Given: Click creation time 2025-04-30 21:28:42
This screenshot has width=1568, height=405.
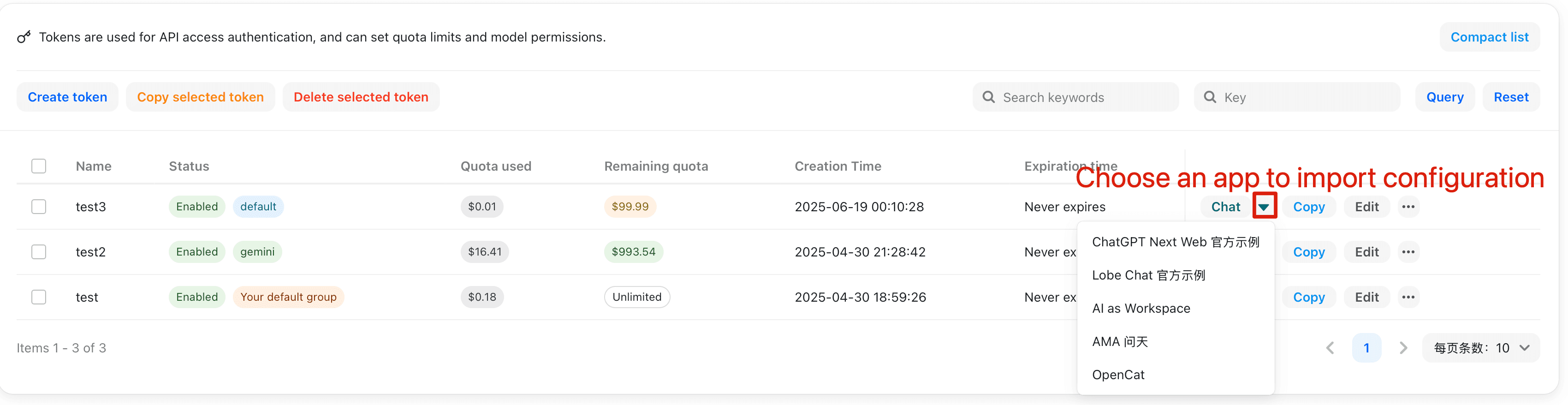Looking at the screenshot, I should (860, 252).
